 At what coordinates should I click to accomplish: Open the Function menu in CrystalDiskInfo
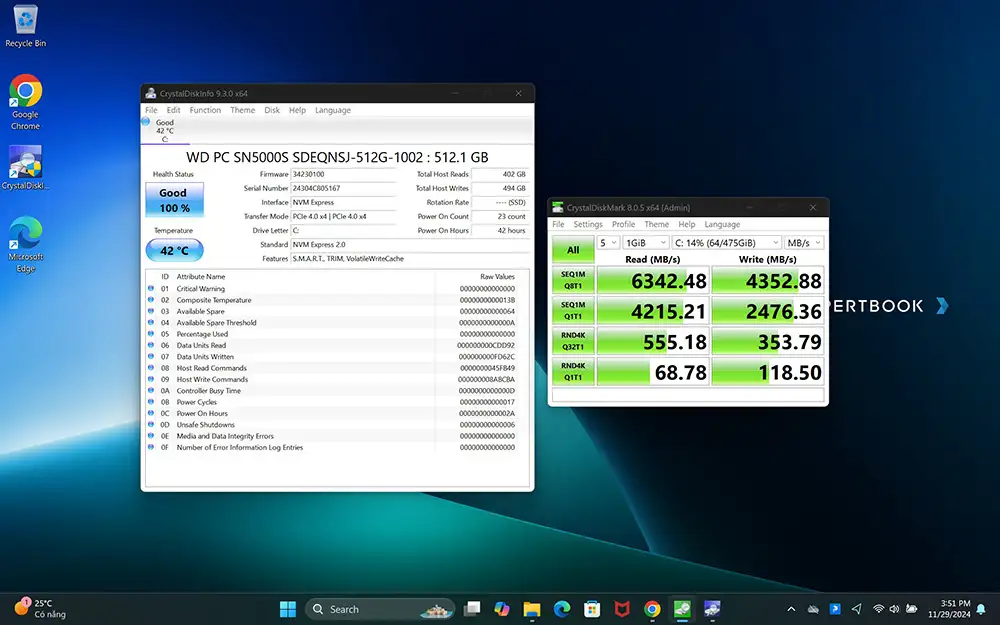(x=205, y=110)
